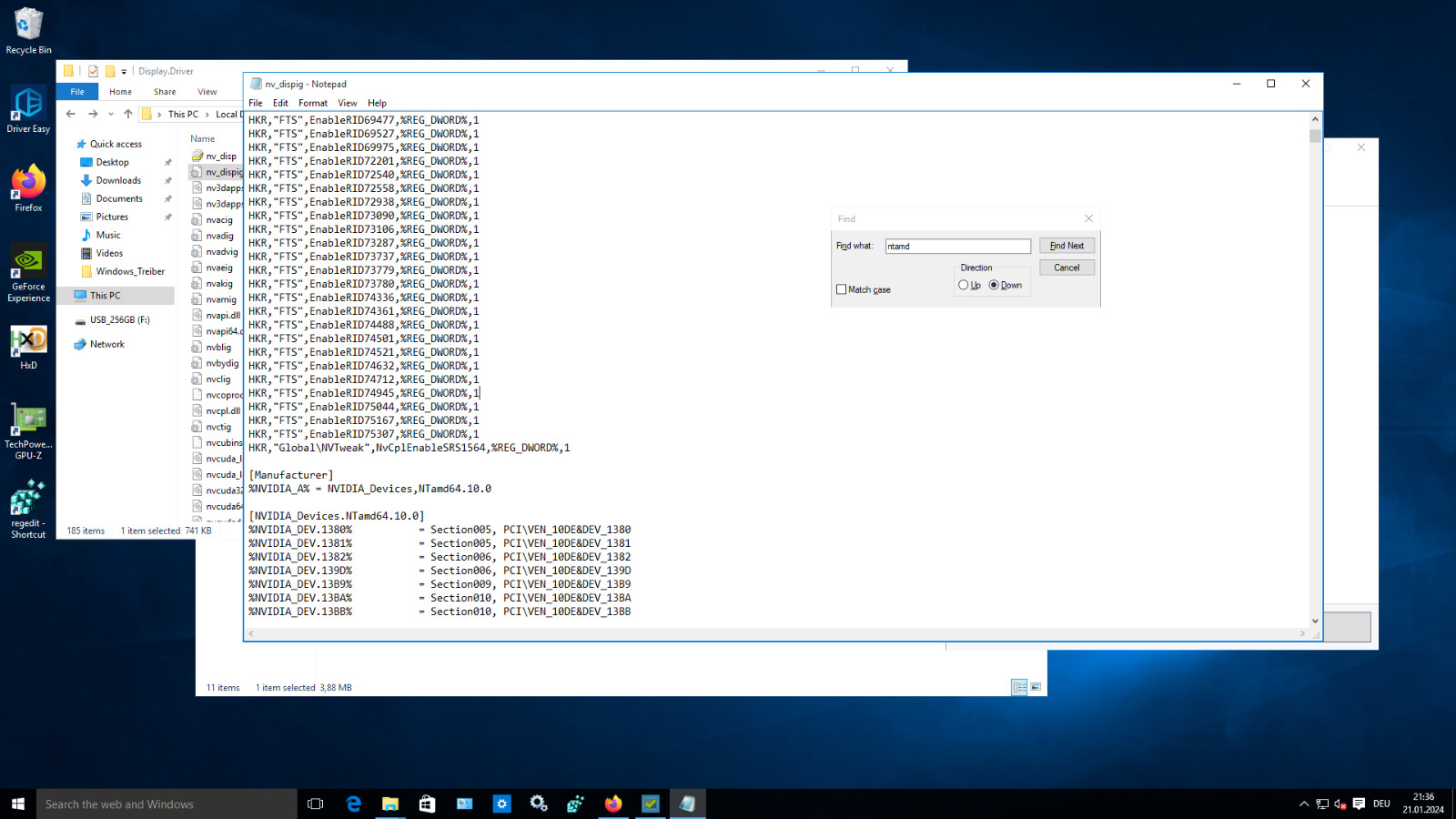This screenshot has width=1456, height=819.
Task: Click network icon in system tray
Action: pos(1322,804)
